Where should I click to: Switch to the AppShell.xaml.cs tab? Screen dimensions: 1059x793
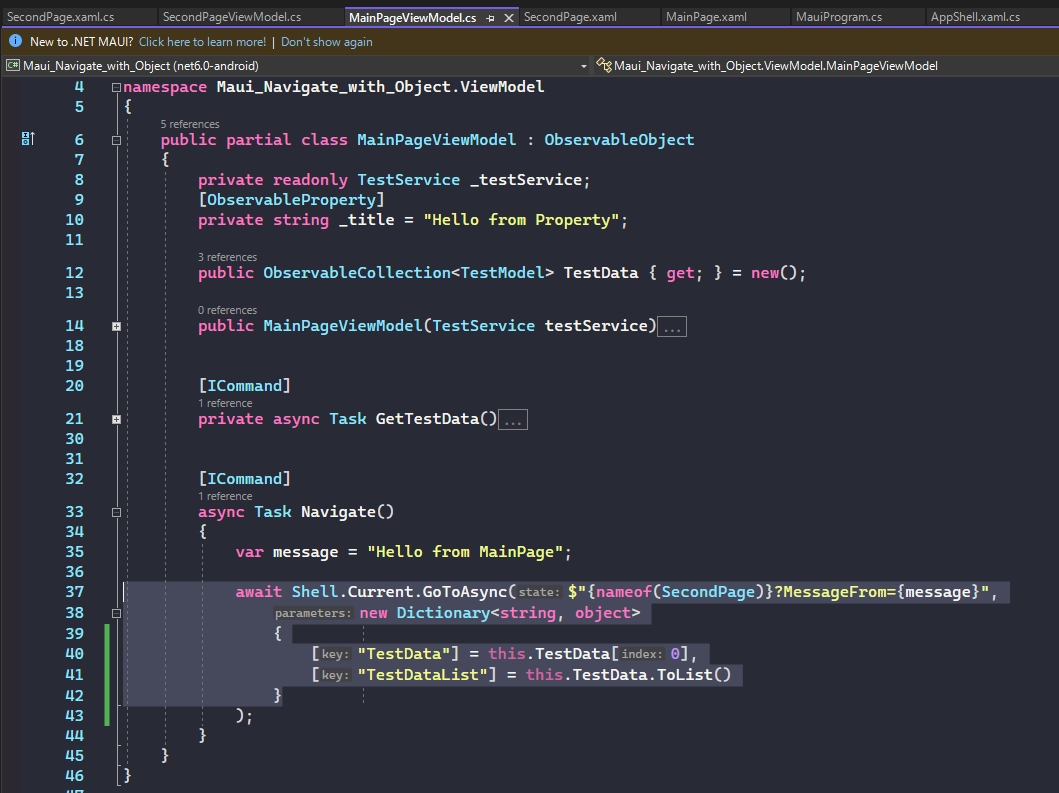tap(975, 17)
